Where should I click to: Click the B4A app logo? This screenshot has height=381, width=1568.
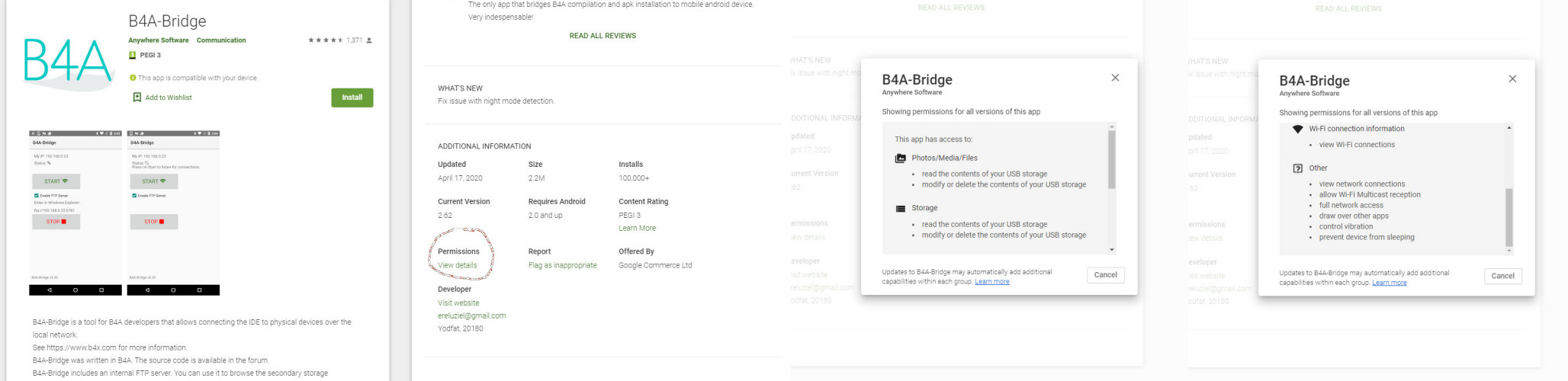[68, 60]
